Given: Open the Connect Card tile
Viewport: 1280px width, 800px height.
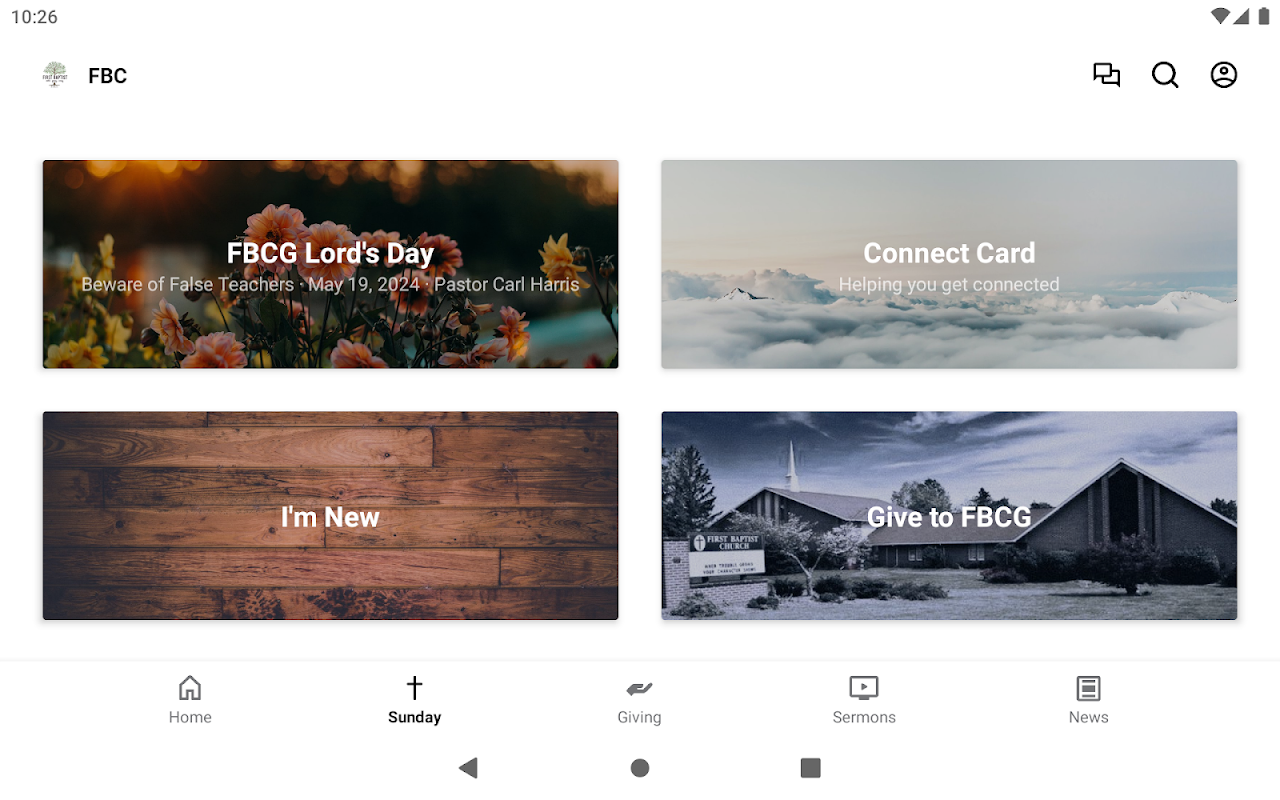Looking at the screenshot, I should click(949, 264).
